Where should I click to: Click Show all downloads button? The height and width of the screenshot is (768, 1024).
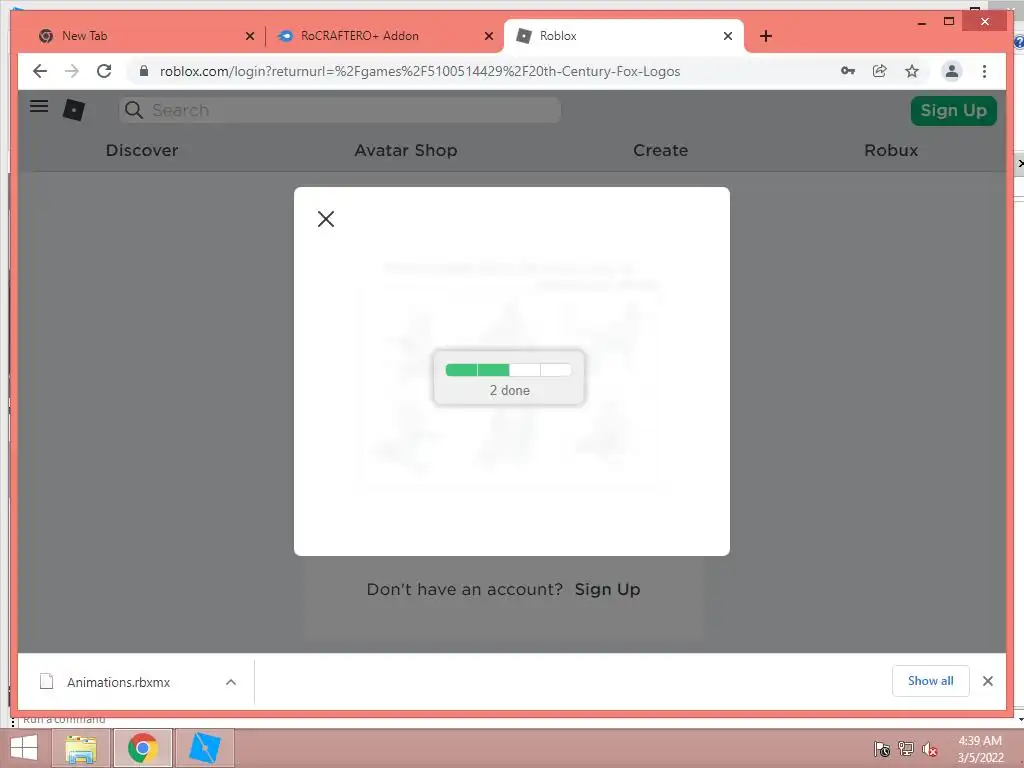930,681
